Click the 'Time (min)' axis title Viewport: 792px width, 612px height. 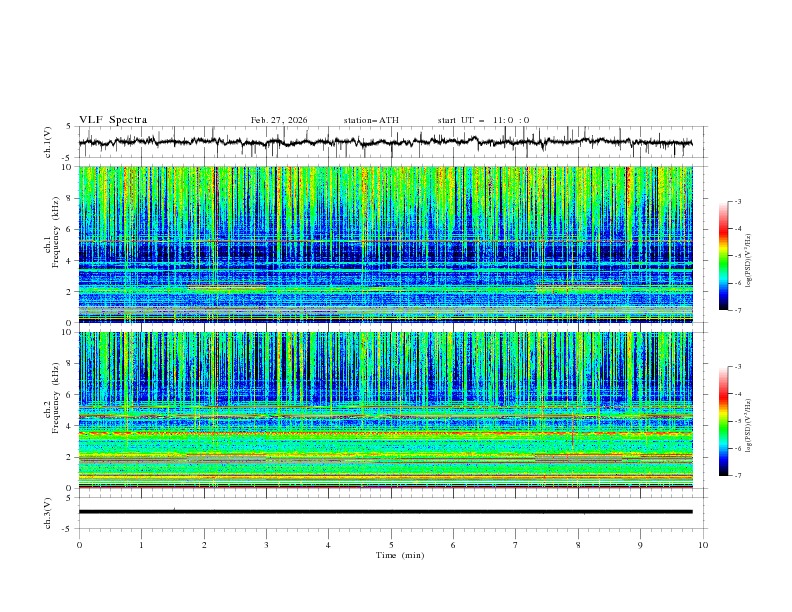[400, 555]
